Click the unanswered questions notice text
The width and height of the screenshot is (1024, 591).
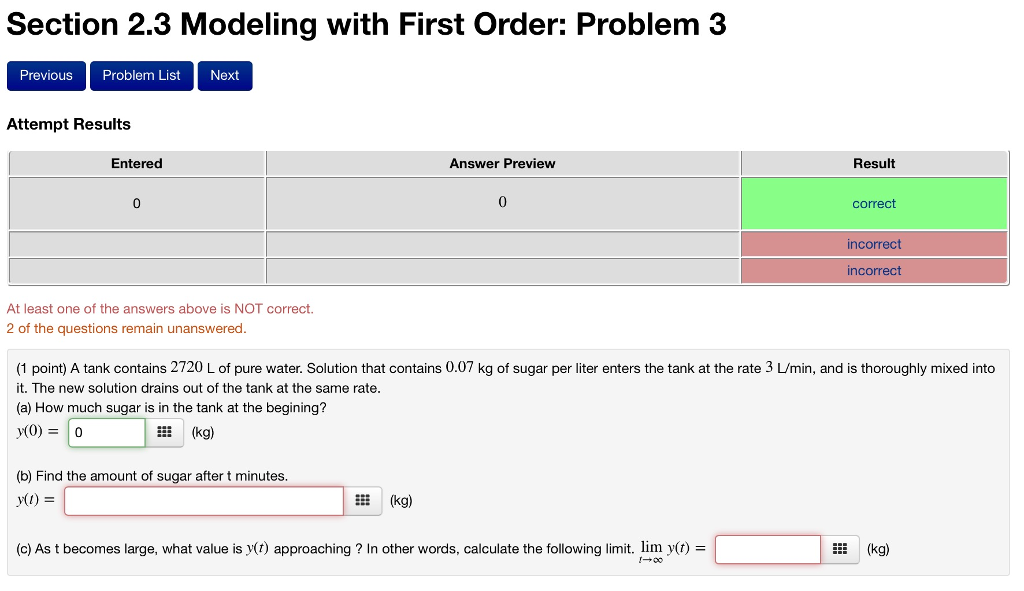(126, 328)
